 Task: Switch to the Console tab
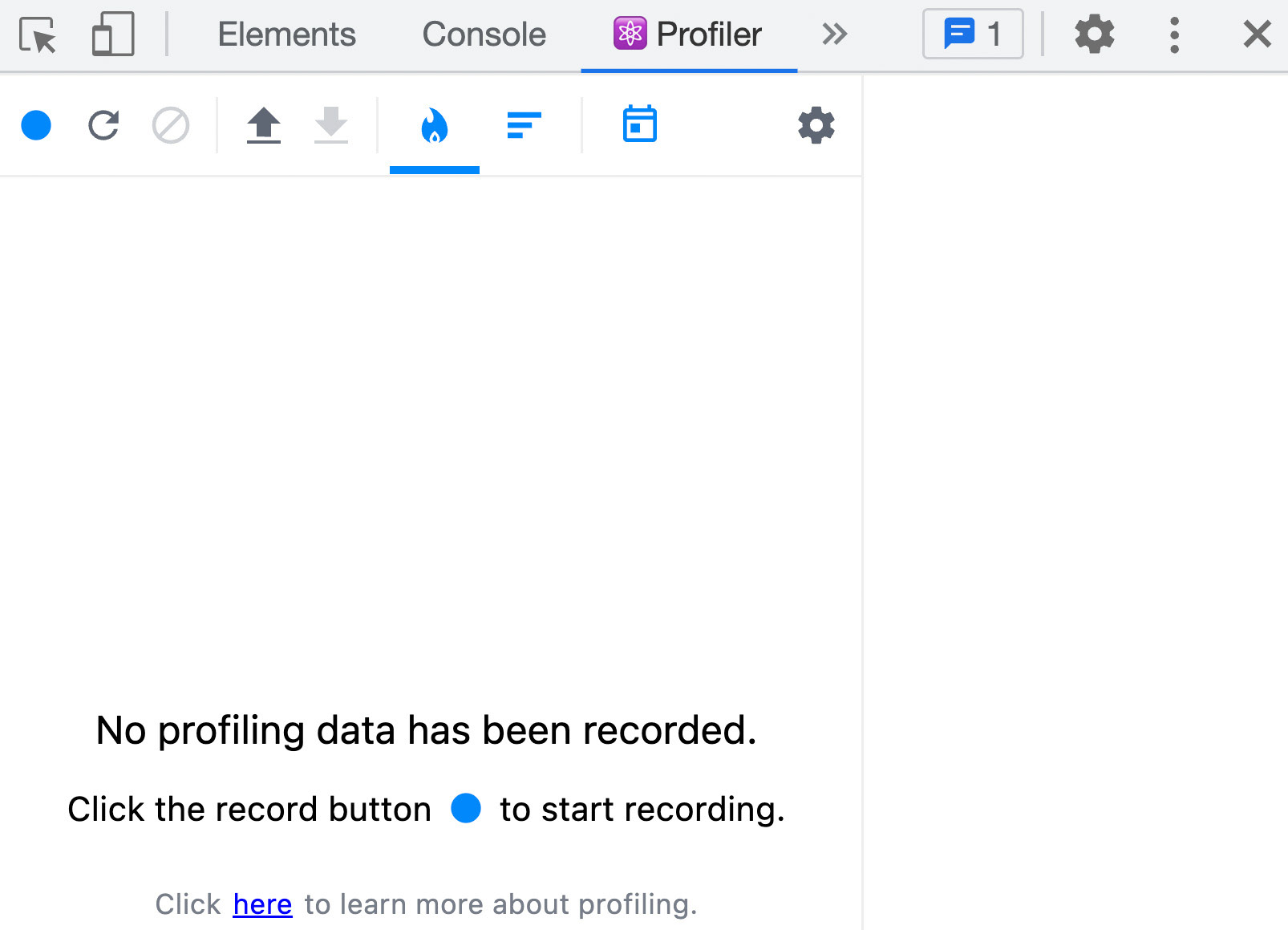point(483,35)
